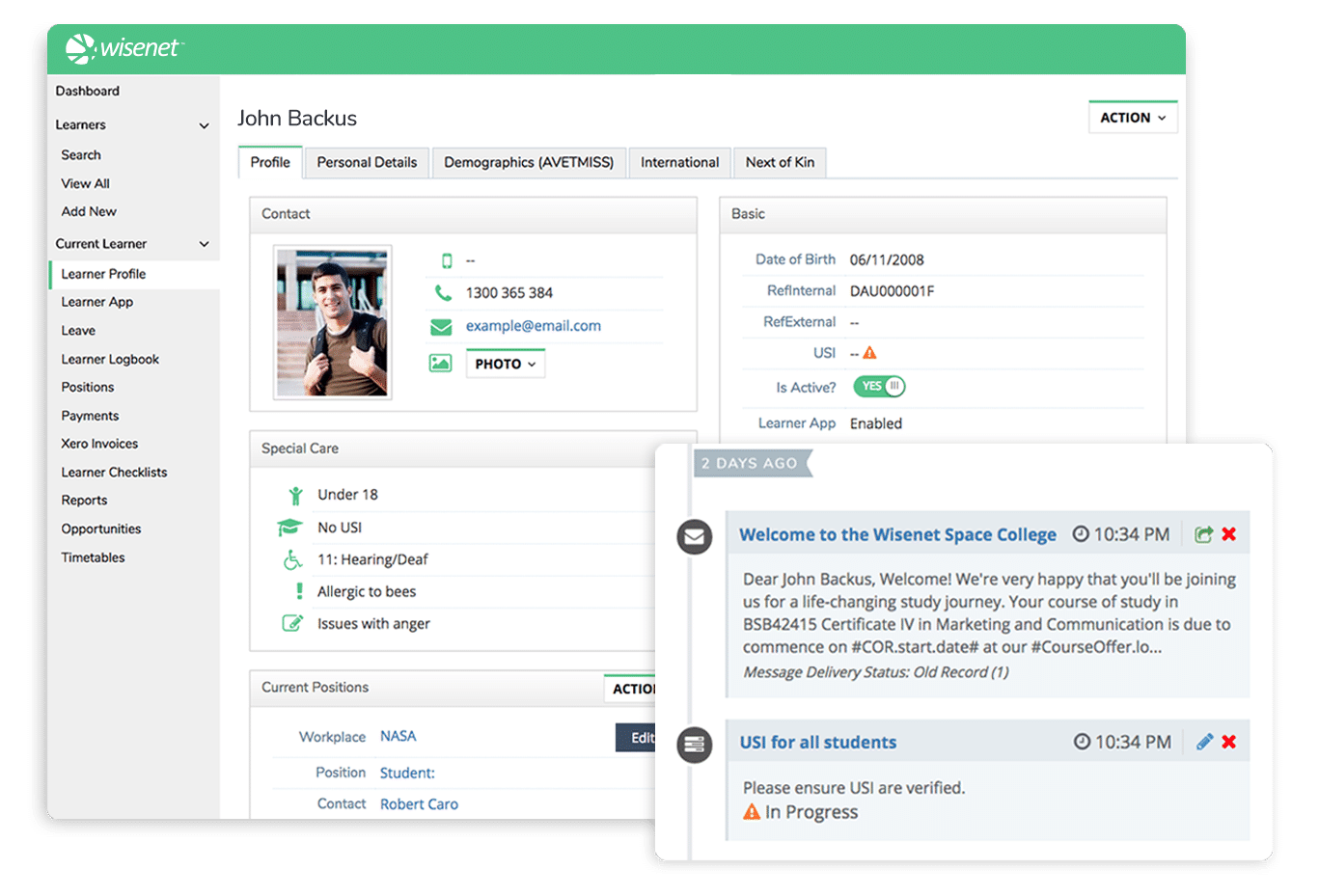Toggle the Is Active switch
Image resolution: width=1319 pixels, height=896 pixels.
878,387
